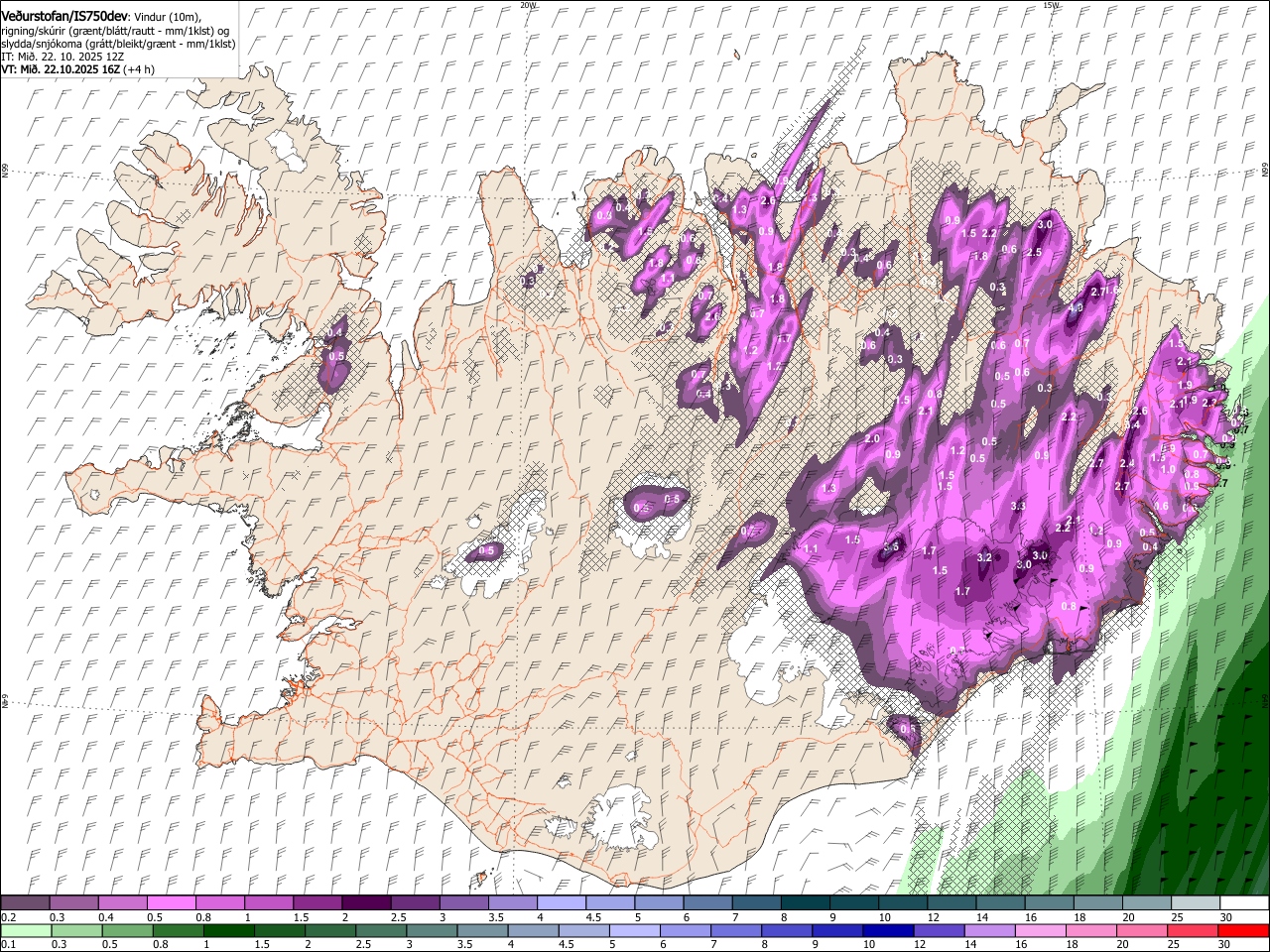Click the 'slydda/snjókoma' legend description line
The image size is (1270, 952).
point(118,44)
